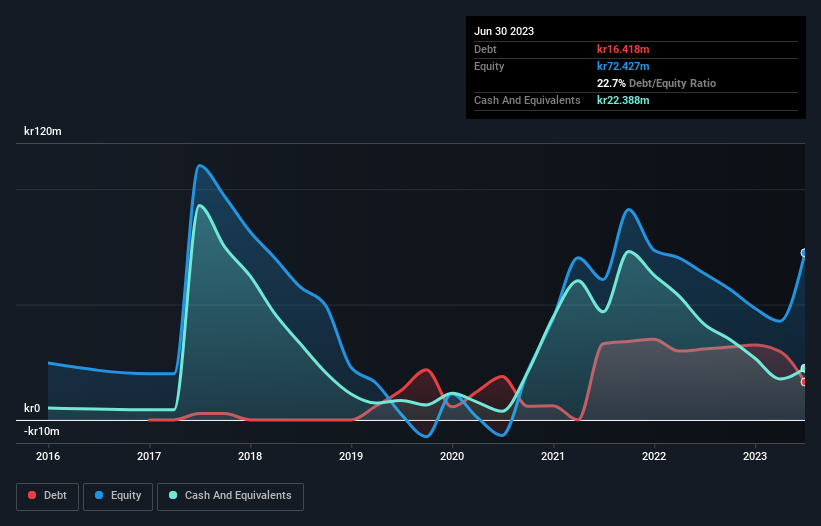The image size is (821, 526).
Task: Select the 2021 x-axis label
Action: pyautogui.click(x=553, y=456)
